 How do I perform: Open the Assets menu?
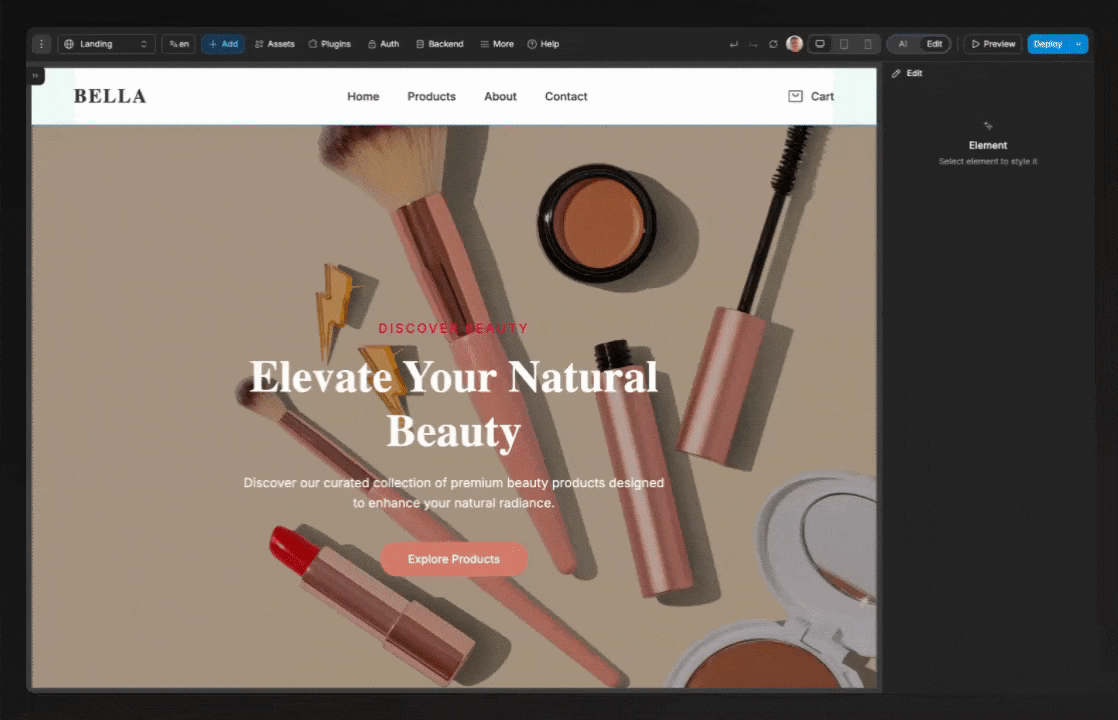click(275, 44)
